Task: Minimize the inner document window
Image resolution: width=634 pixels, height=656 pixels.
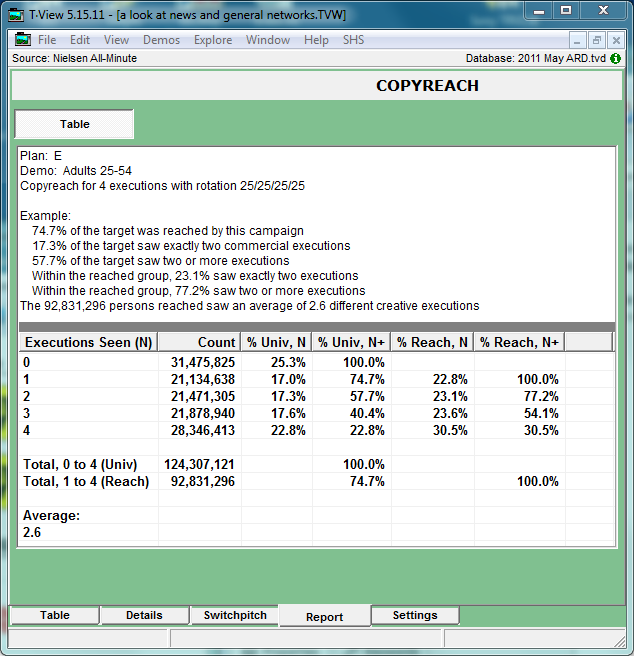Action: [577, 41]
